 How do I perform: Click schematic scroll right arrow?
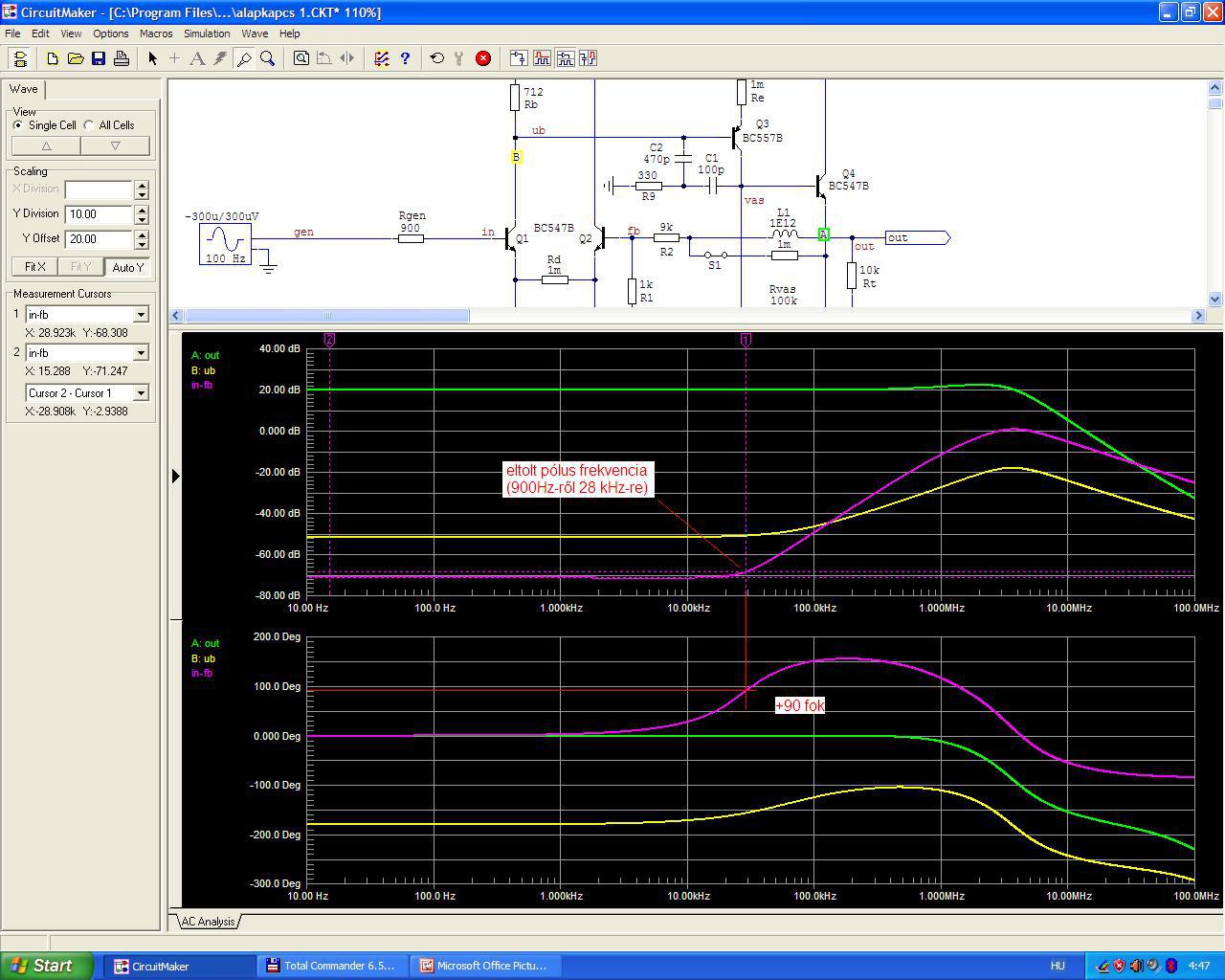pos(1199,315)
